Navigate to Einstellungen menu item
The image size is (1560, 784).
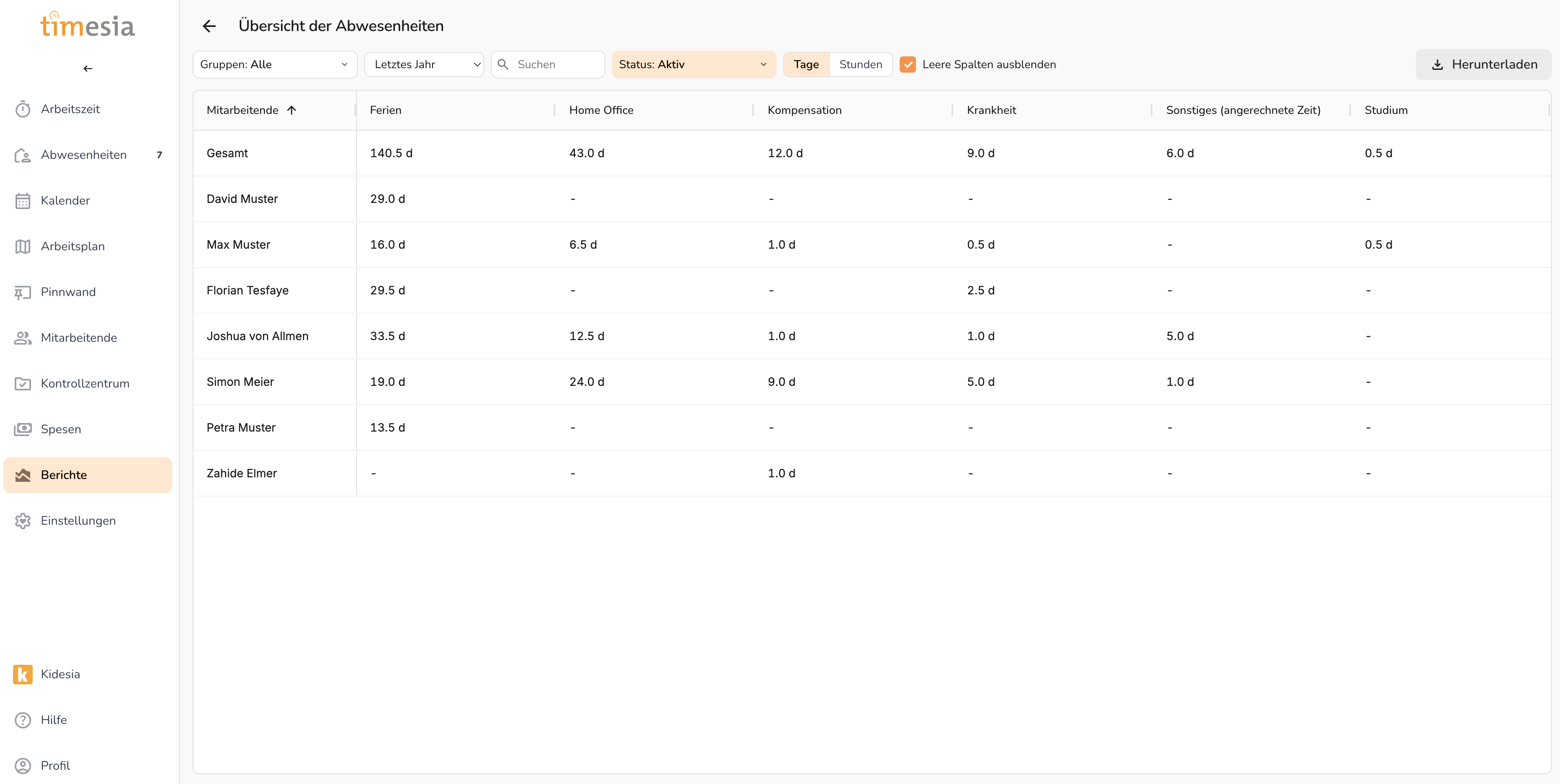coord(78,521)
